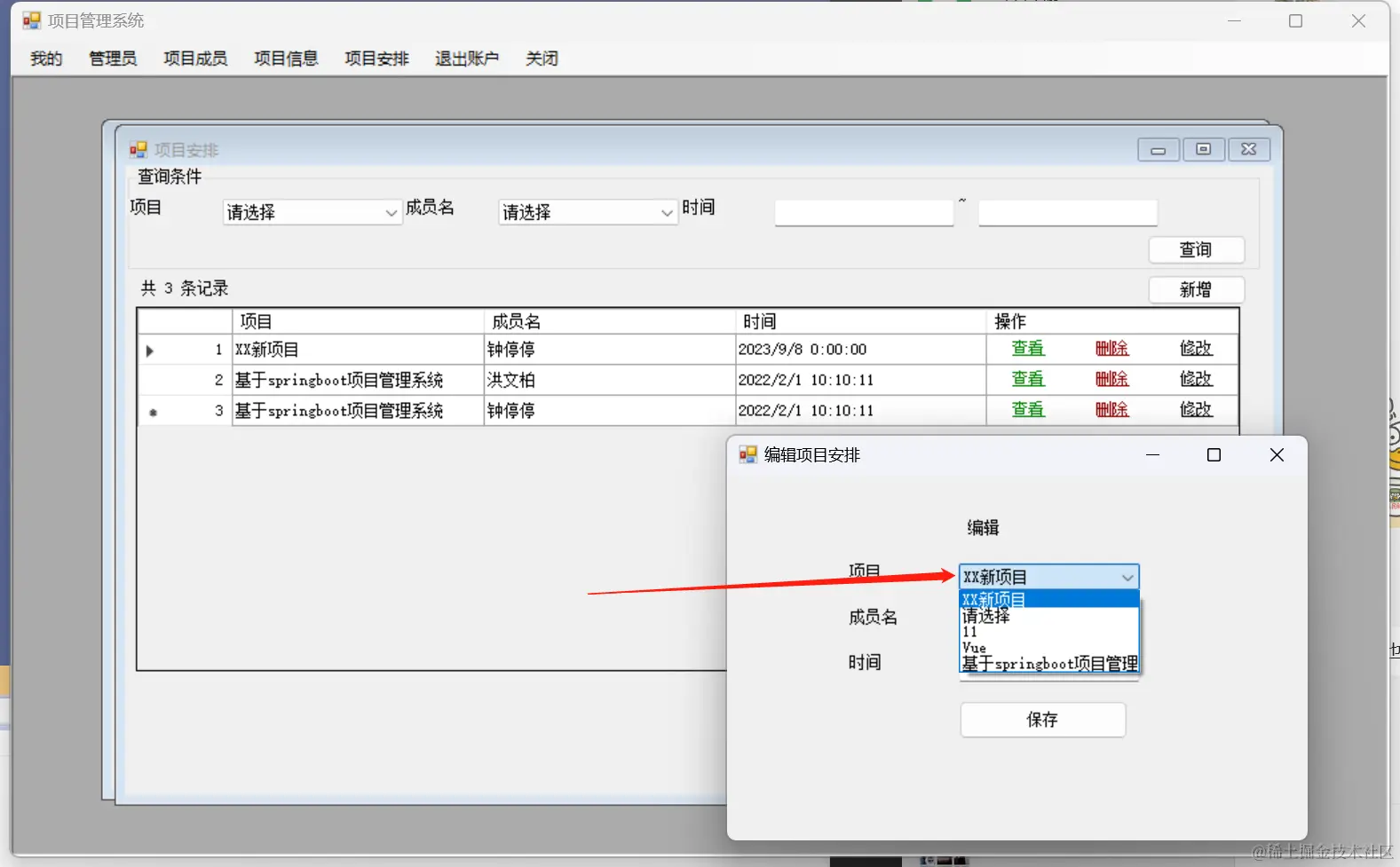Click the 项目安排 window title icon
Screen dimensions: 1400x867
pyautogui.click(x=138, y=150)
